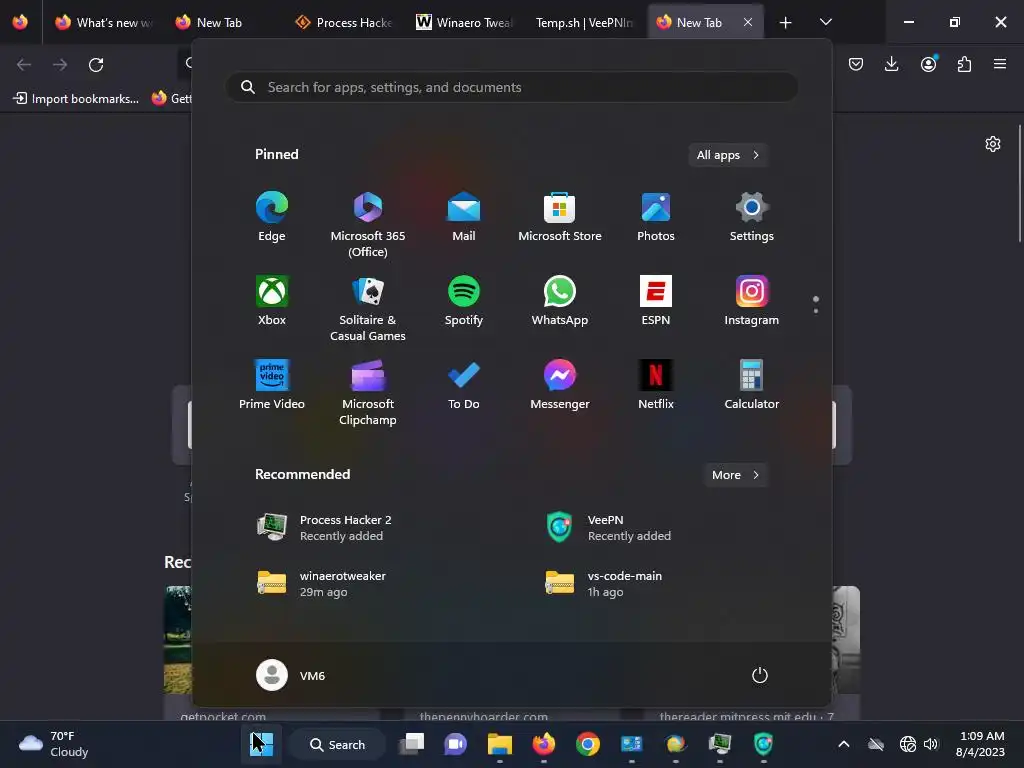
Task: Show hidden system tray icons
Action: [x=843, y=744]
